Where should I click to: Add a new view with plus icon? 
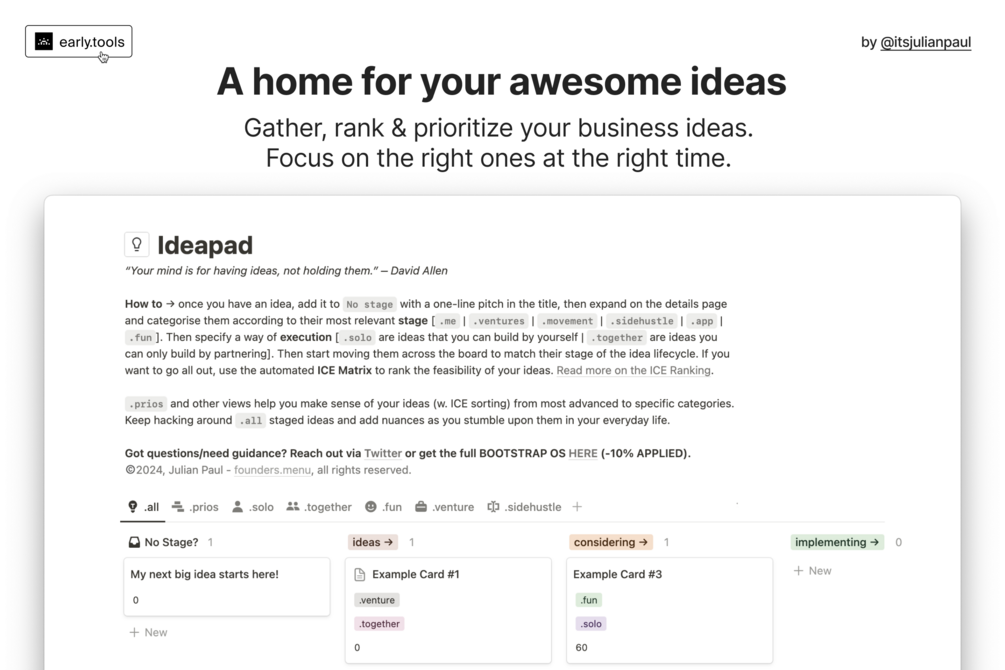[577, 507]
